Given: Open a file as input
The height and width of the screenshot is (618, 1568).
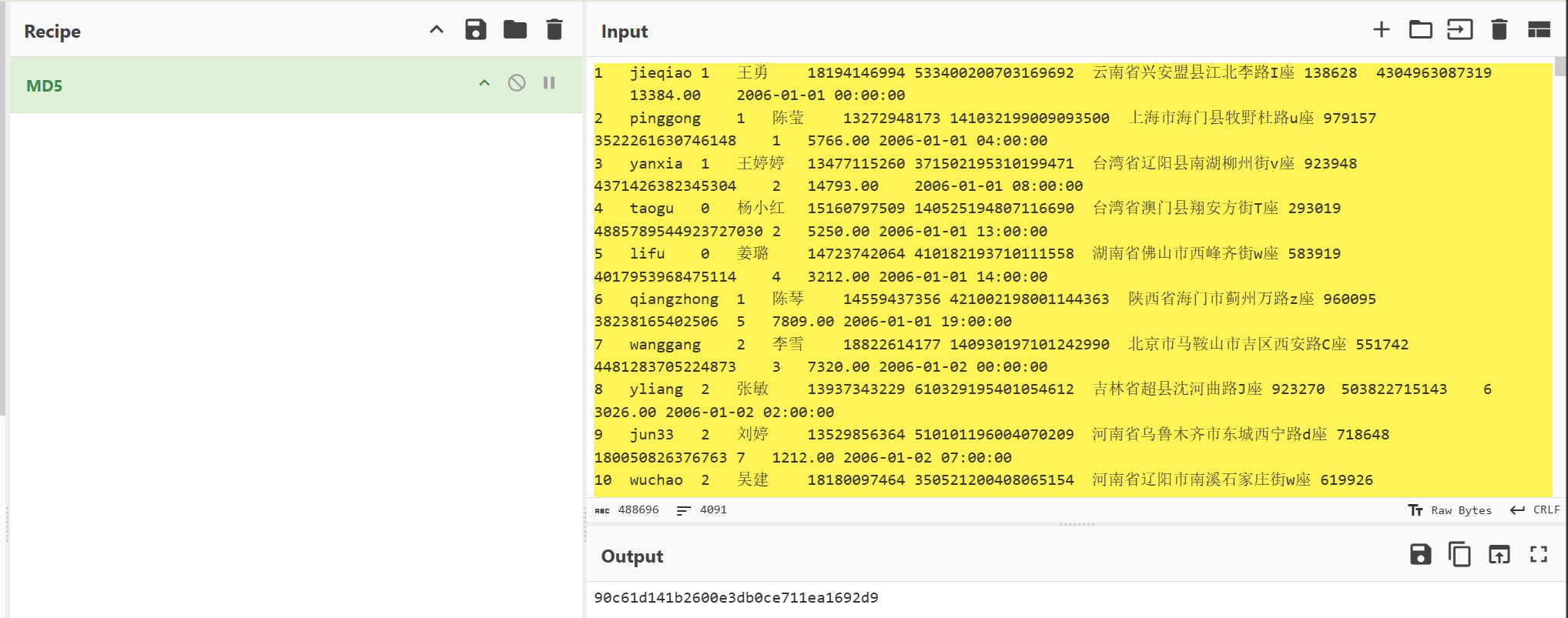Looking at the screenshot, I should [x=1459, y=30].
